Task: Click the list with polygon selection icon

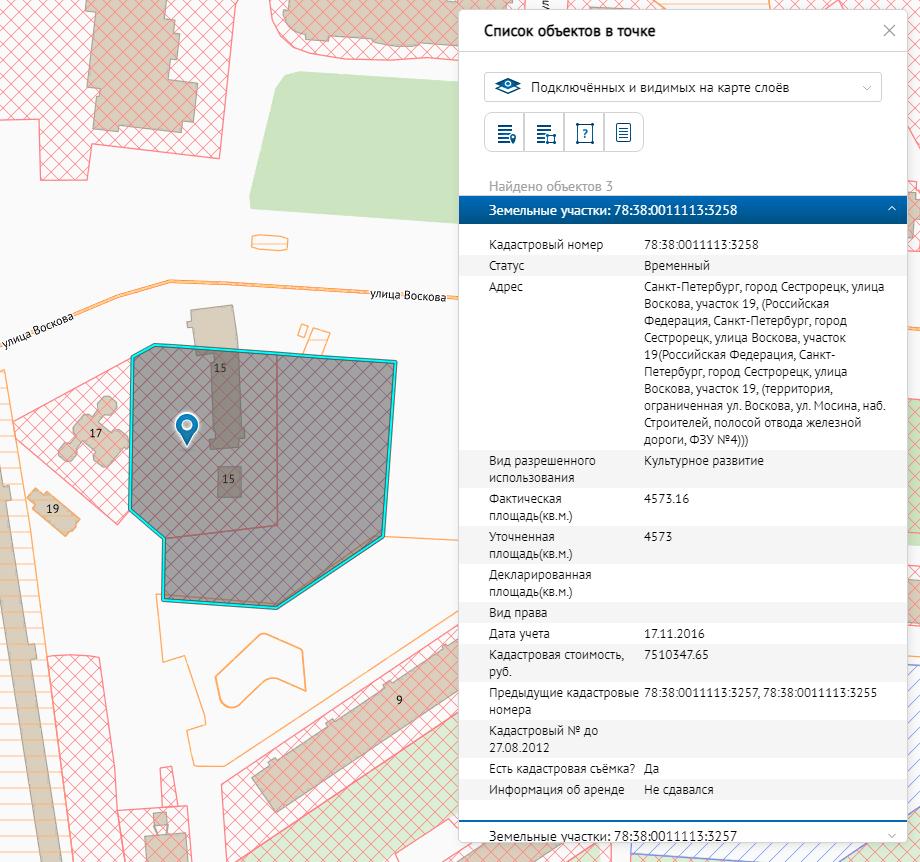Action: click(x=545, y=133)
